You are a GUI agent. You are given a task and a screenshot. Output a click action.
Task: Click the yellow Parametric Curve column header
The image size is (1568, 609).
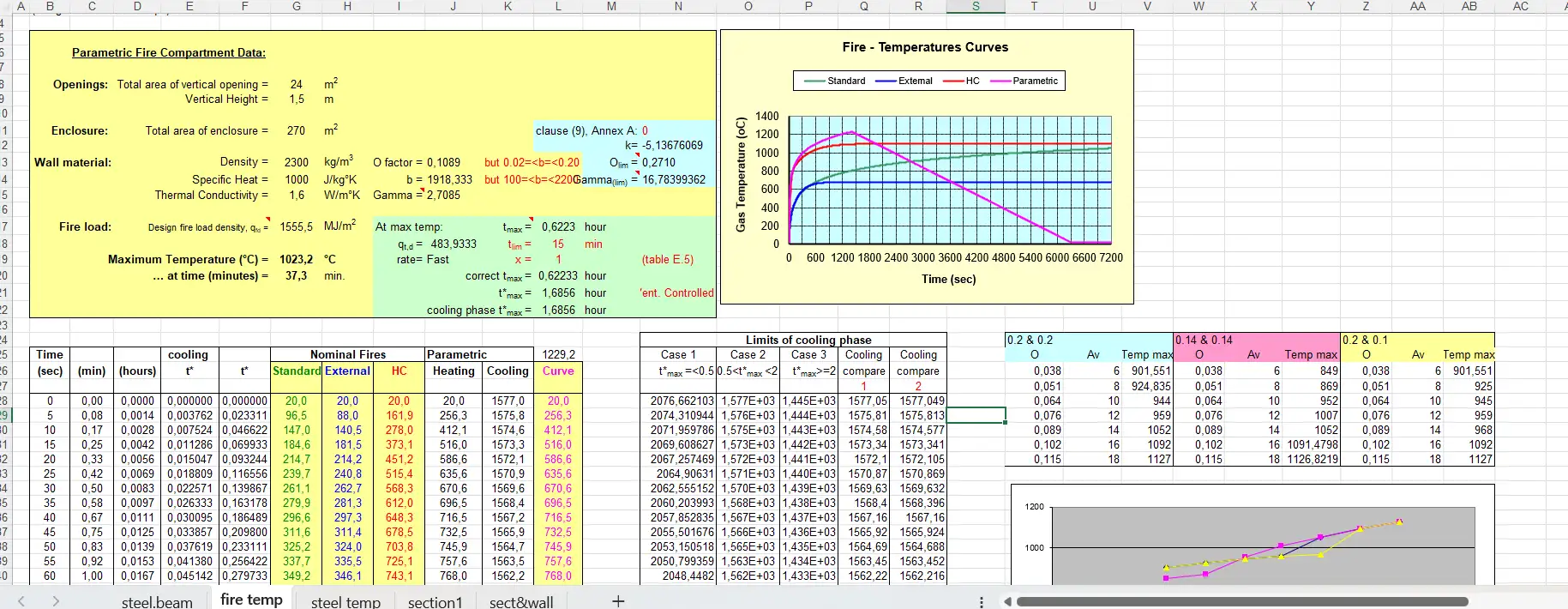tap(558, 371)
